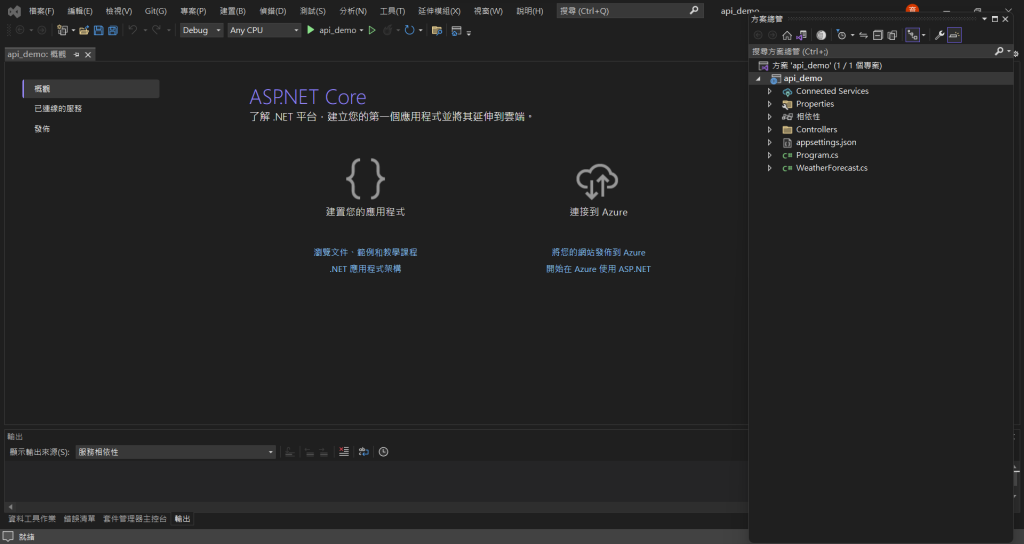Image resolution: width=1024 pixels, height=544 pixels.
Task: Expand the Properties node
Action: click(770, 104)
